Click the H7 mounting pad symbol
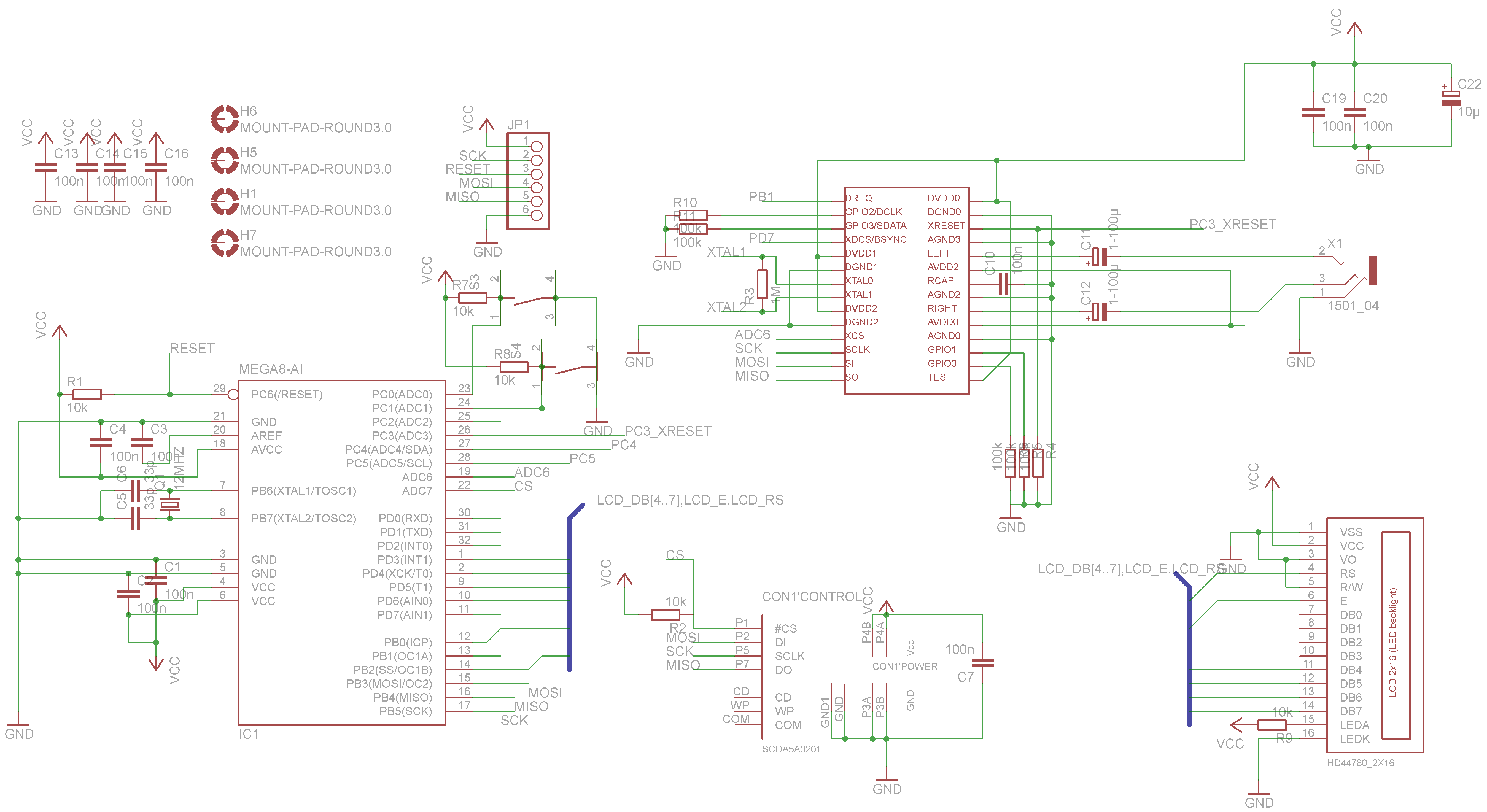Screen dimensions: 1487x812 225,243
